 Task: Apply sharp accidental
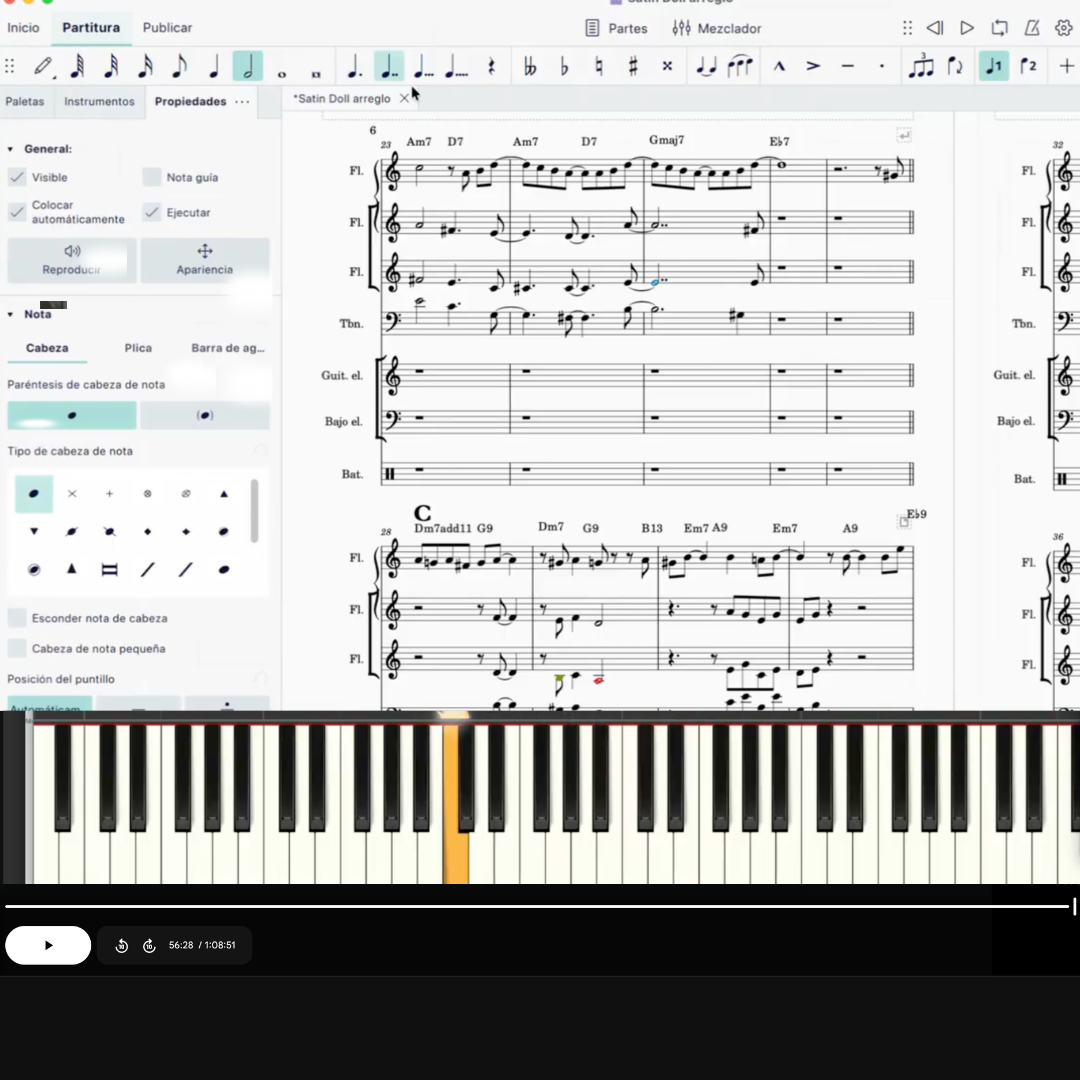[633, 66]
